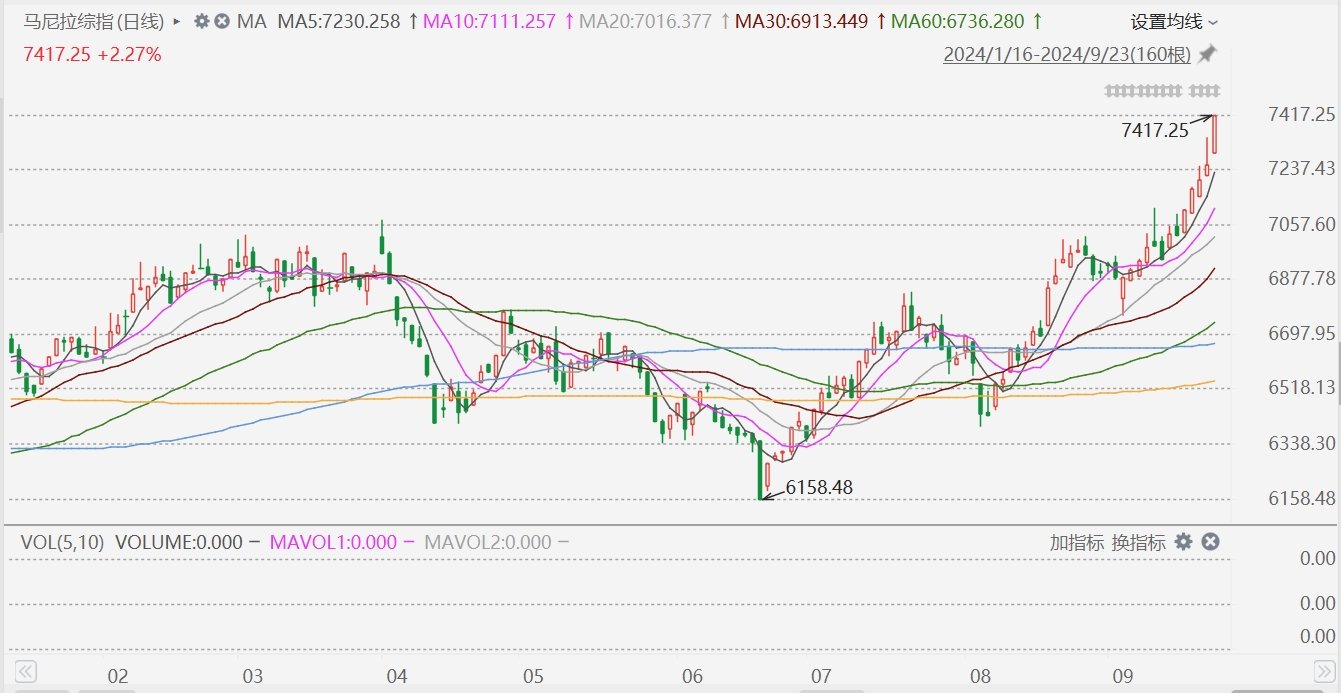The height and width of the screenshot is (693, 1341).
Task: Click the 加指标 button
Action: tap(1077, 542)
